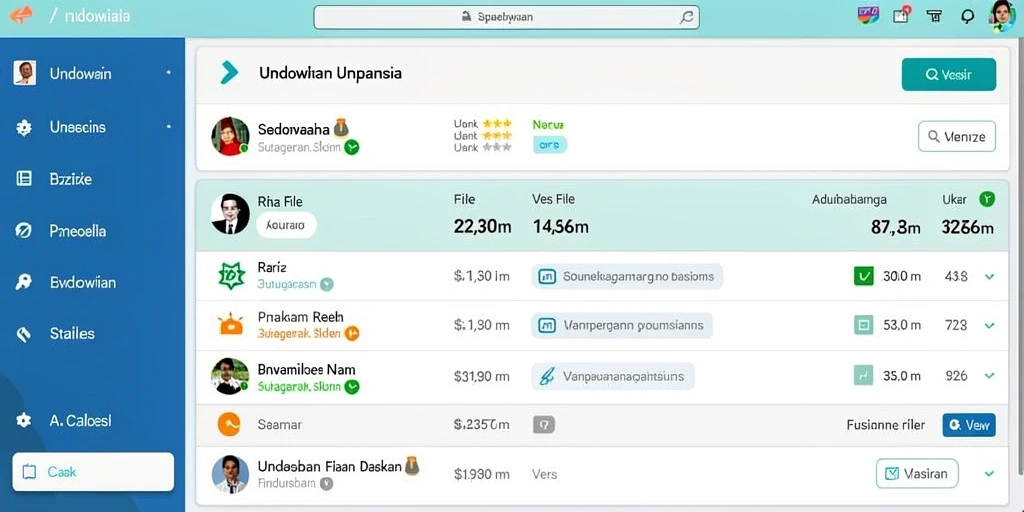
Task: Expand the Rariz row chevron
Action: 989,277
